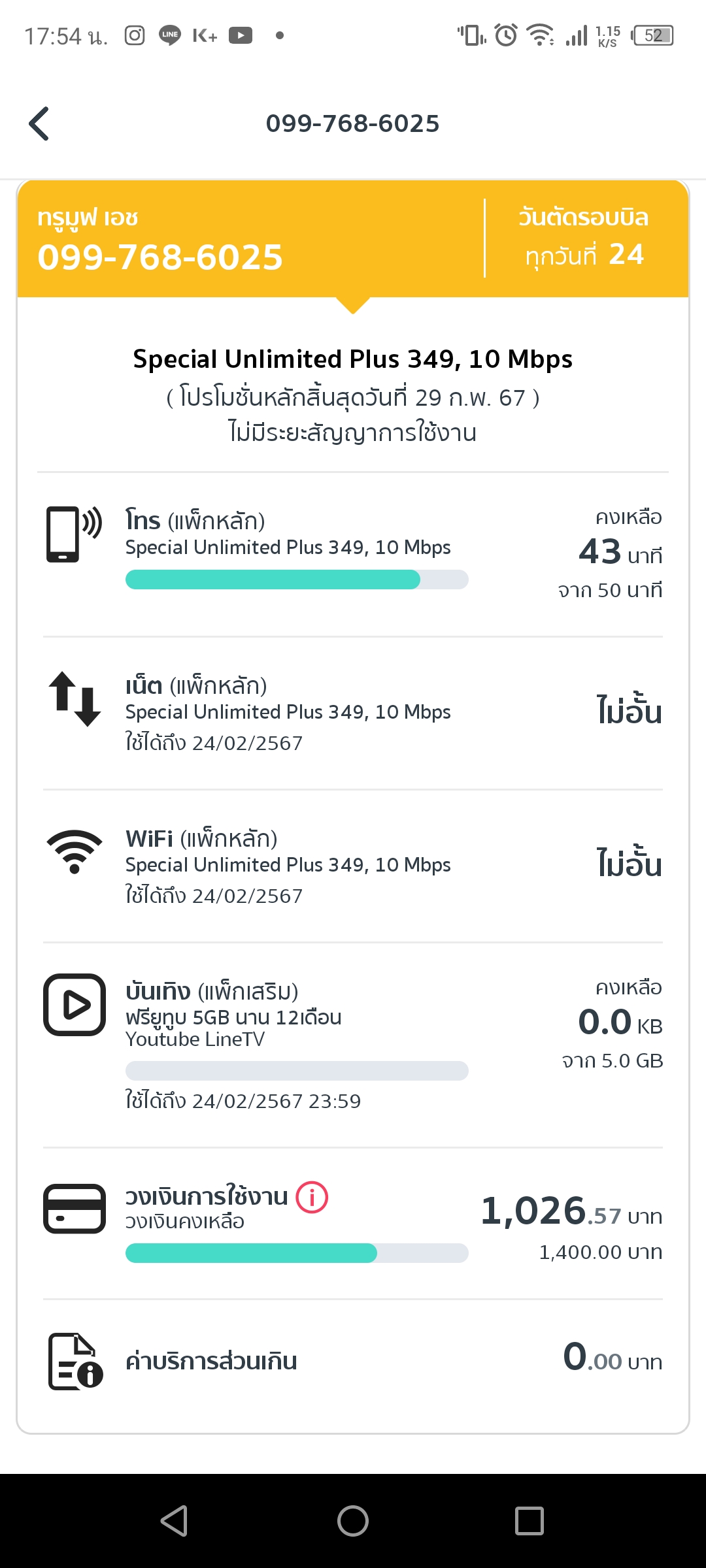Tap the billing cycle date 24
The height and width of the screenshot is (1568, 706).
[626, 254]
